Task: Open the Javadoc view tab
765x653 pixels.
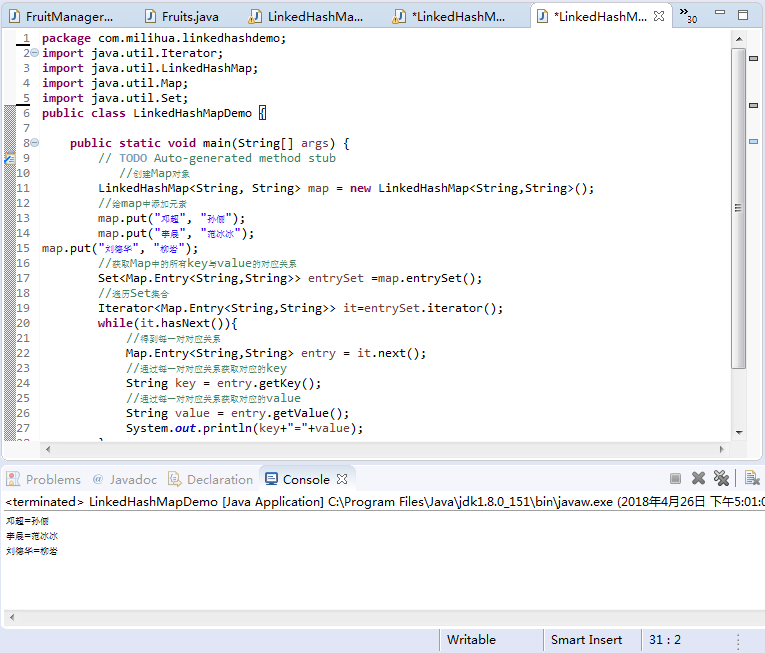Action: click(125, 479)
